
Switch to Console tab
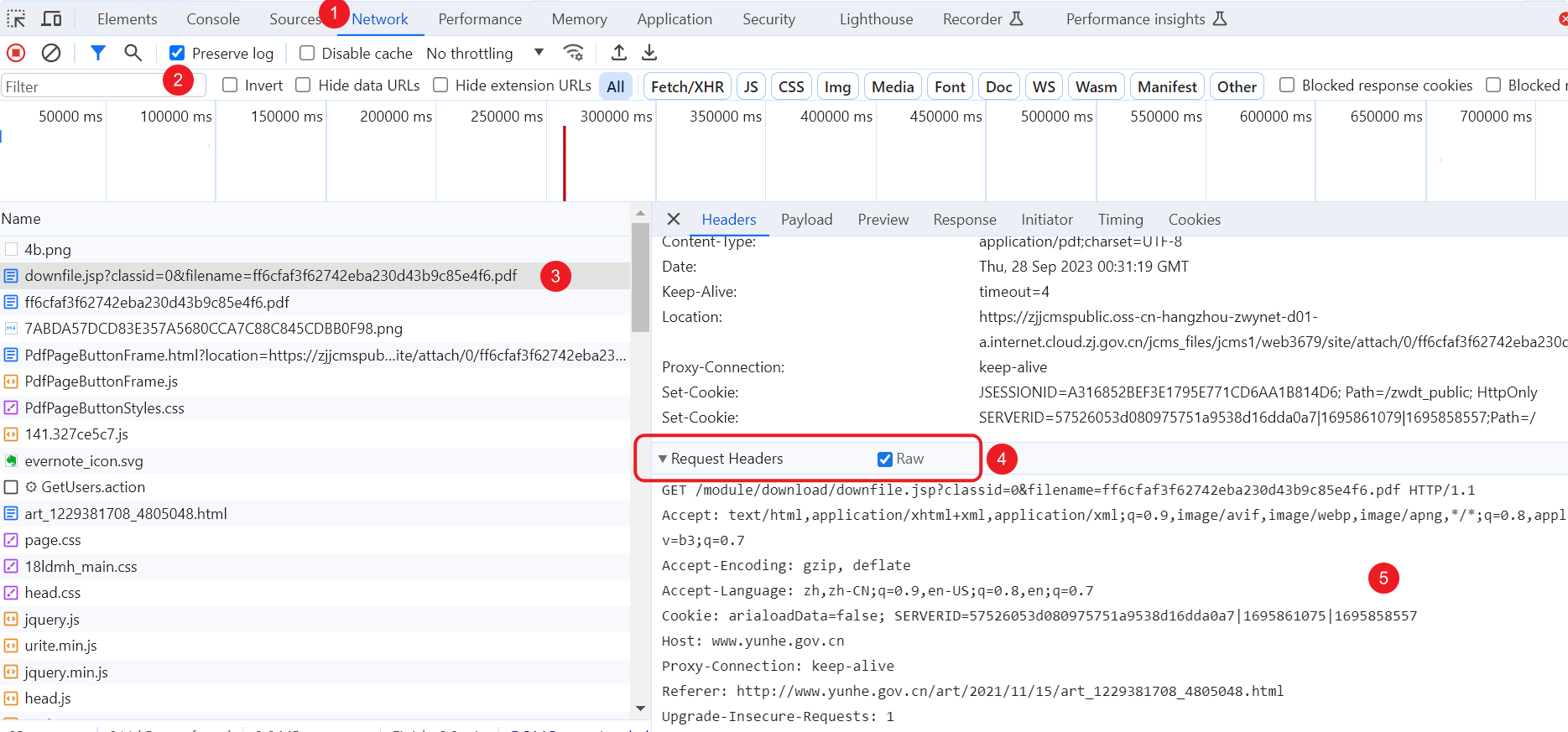pos(213,18)
